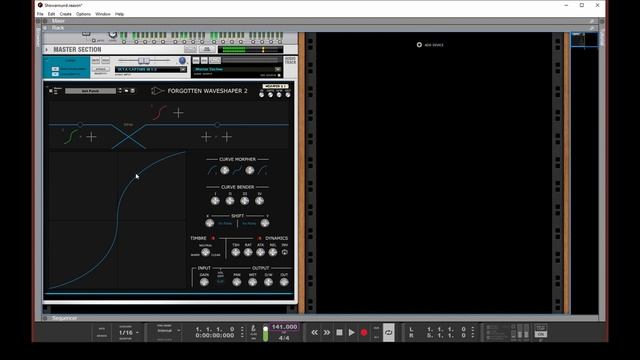The height and width of the screenshot is (360, 640).
Task: Click the Output Pan knob
Action: tap(237, 282)
